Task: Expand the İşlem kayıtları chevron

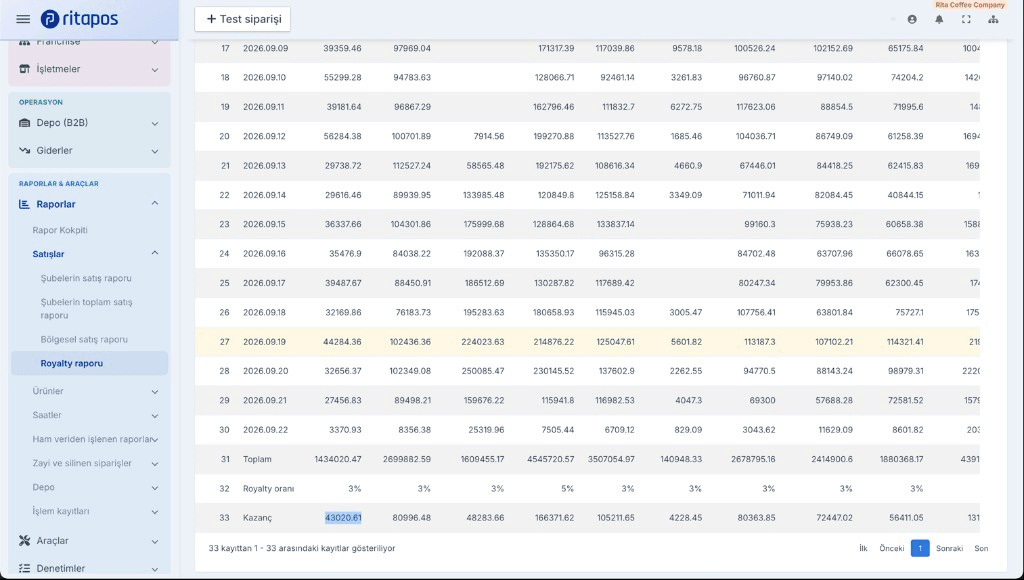Action: (x=155, y=512)
